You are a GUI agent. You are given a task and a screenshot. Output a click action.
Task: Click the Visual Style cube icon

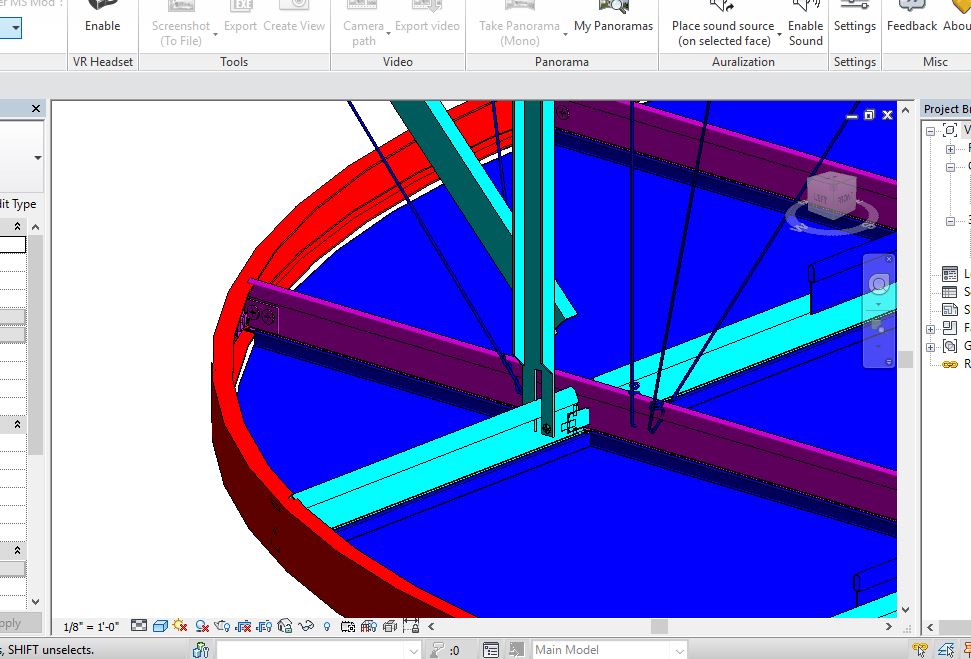[160, 626]
